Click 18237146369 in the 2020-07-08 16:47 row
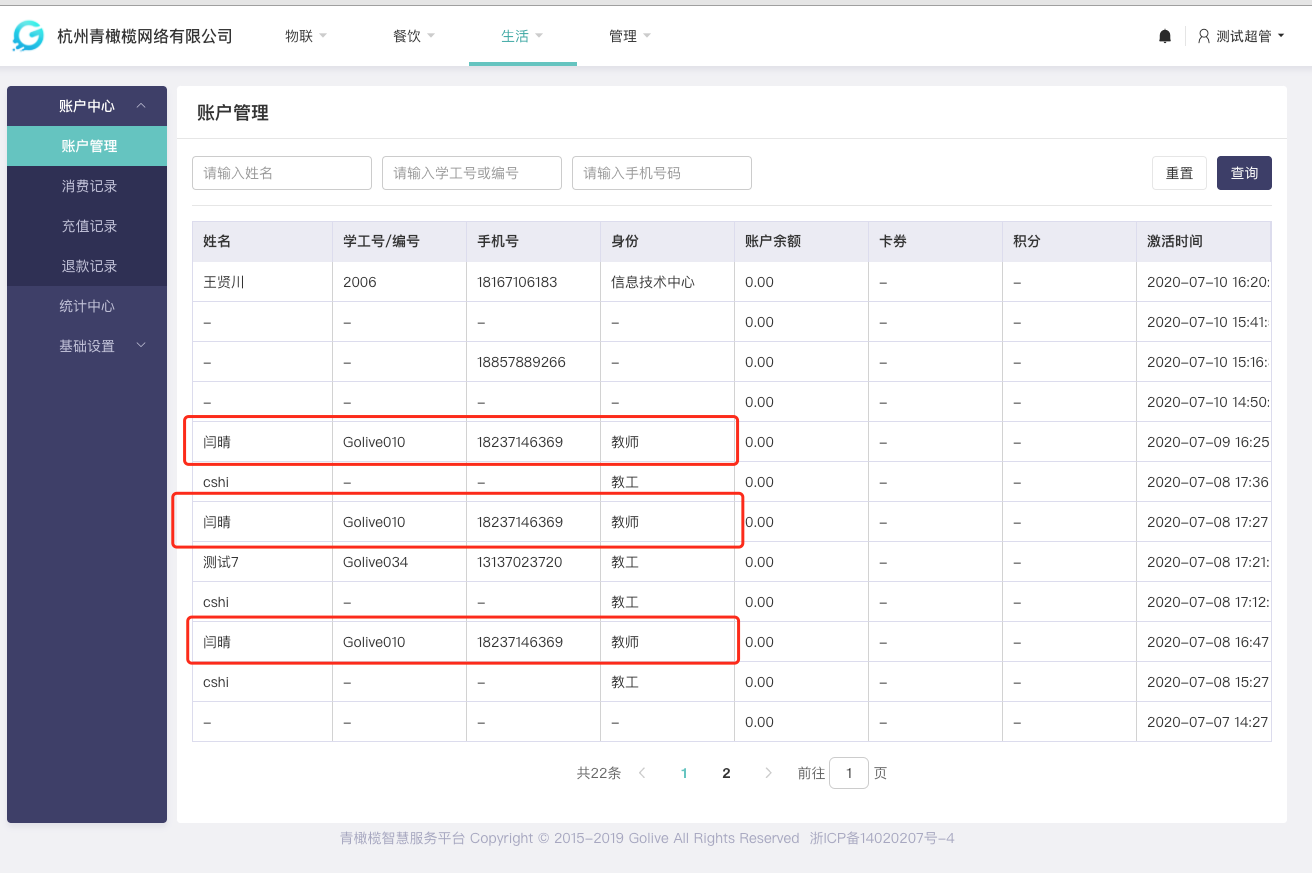1312x873 pixels. pyautogui.click(x=520, y=642)
